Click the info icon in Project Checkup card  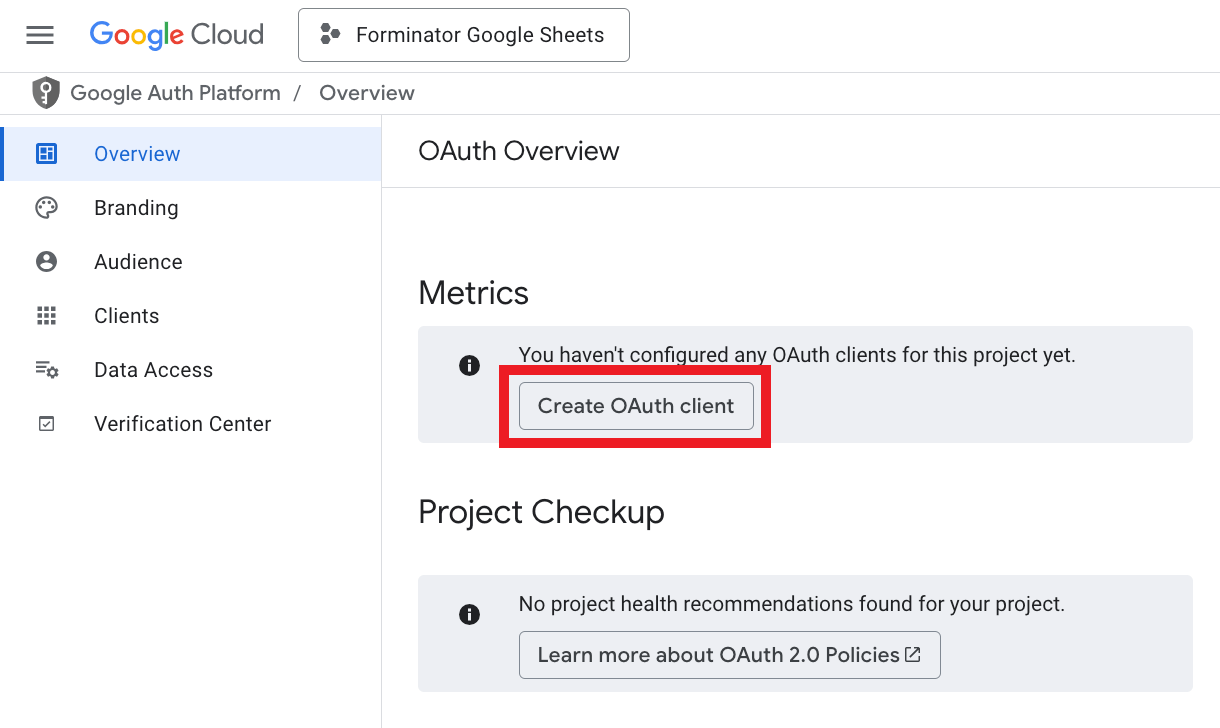coord(469,615)
